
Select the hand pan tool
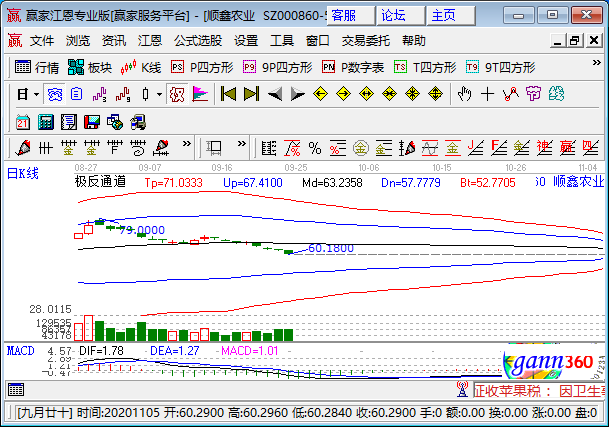pyautogui.click(x=464, y=94)
